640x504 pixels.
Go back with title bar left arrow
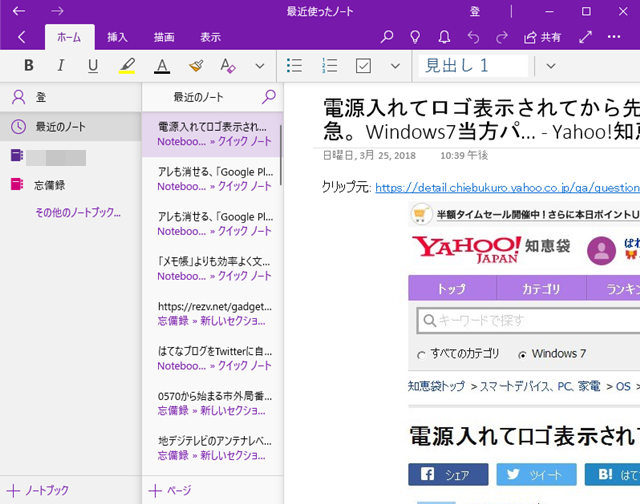pyautogui.click(x=19, y=11)
